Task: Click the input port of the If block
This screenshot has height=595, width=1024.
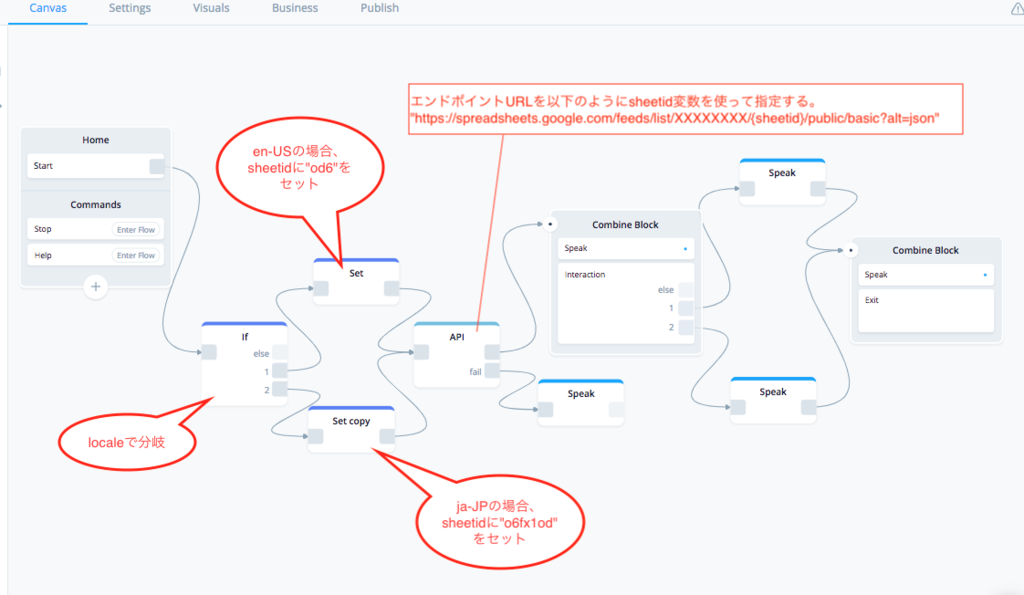Action: (x=210, y=350)
